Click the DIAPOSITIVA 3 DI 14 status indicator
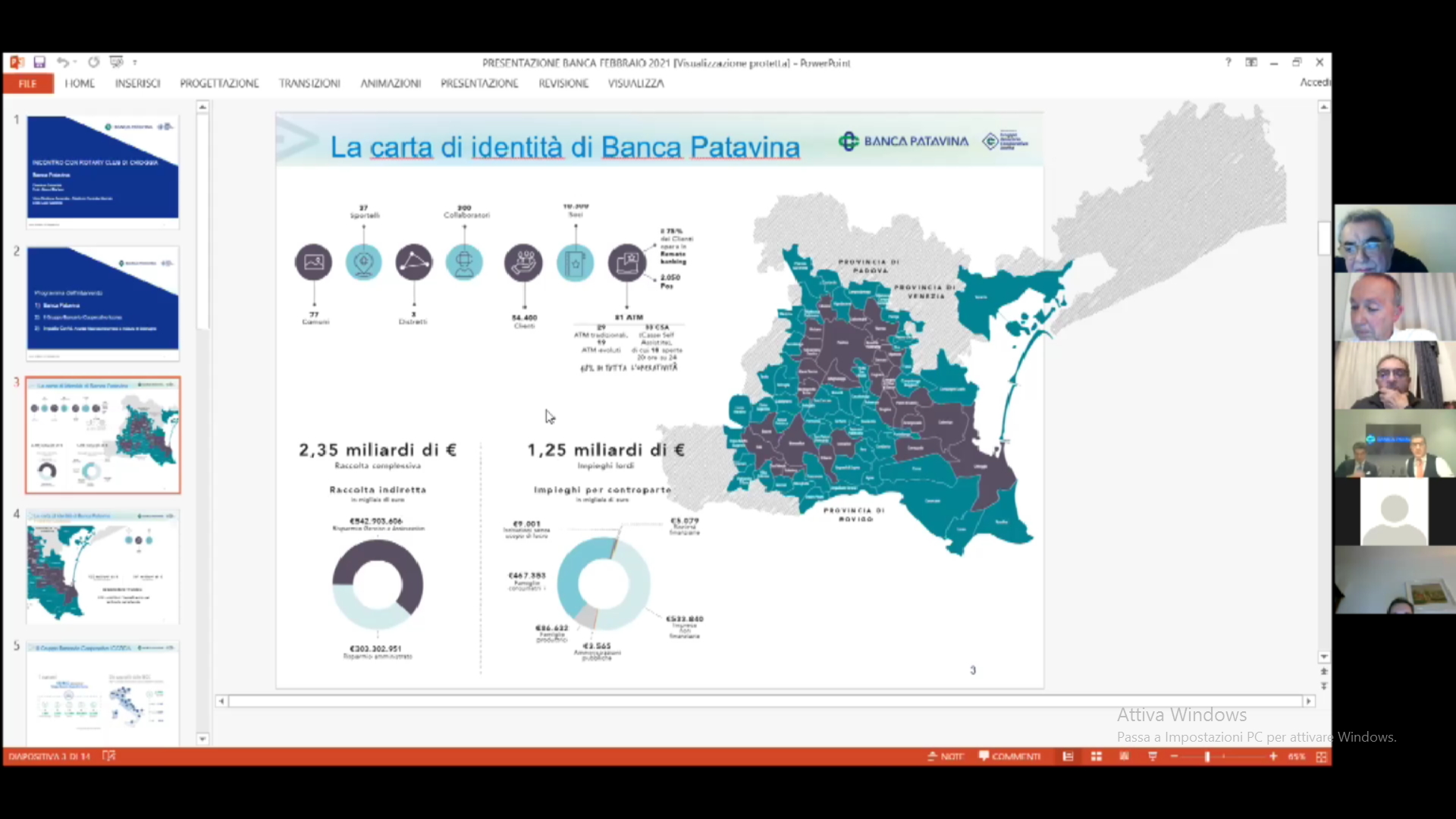This screenshot has height=819, width=1456. (x=49, y=757)
